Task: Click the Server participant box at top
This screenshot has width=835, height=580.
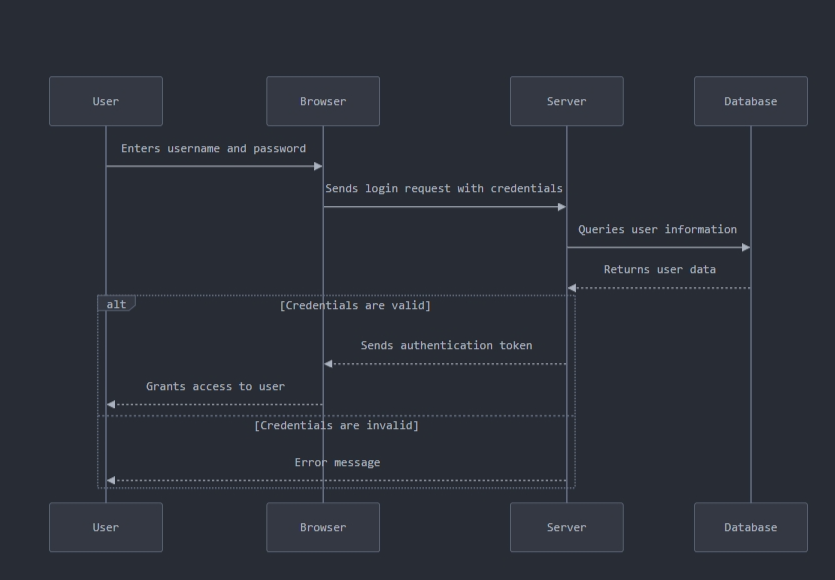Action: point(566,100)
